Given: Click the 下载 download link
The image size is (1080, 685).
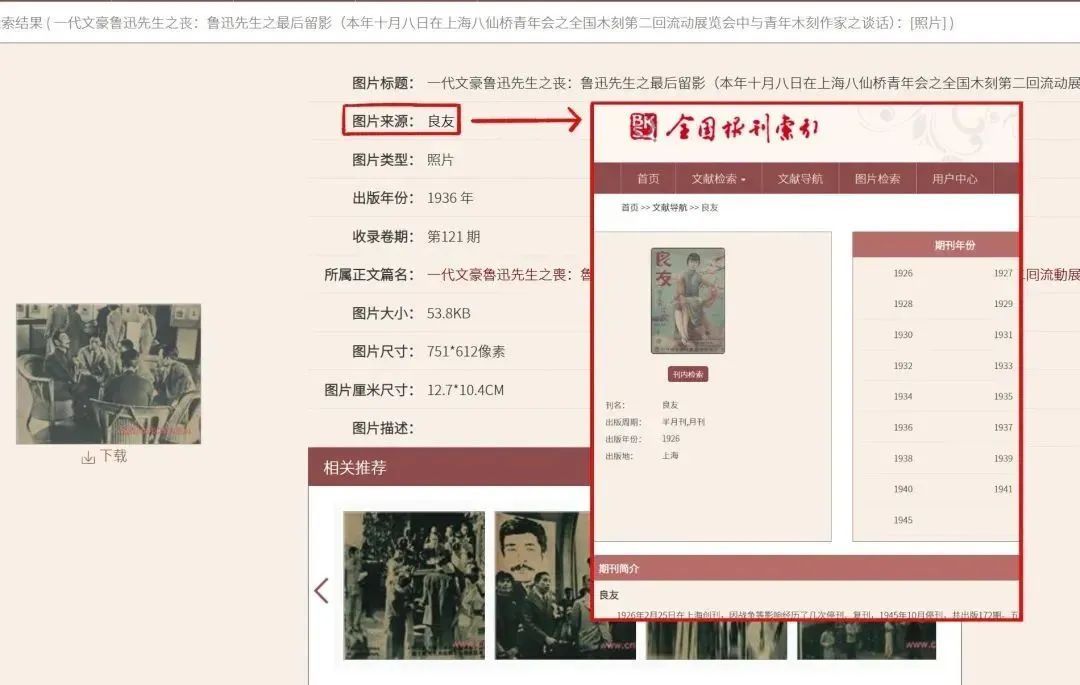Looking at the screenshot, I should click(x=113, y=456).
